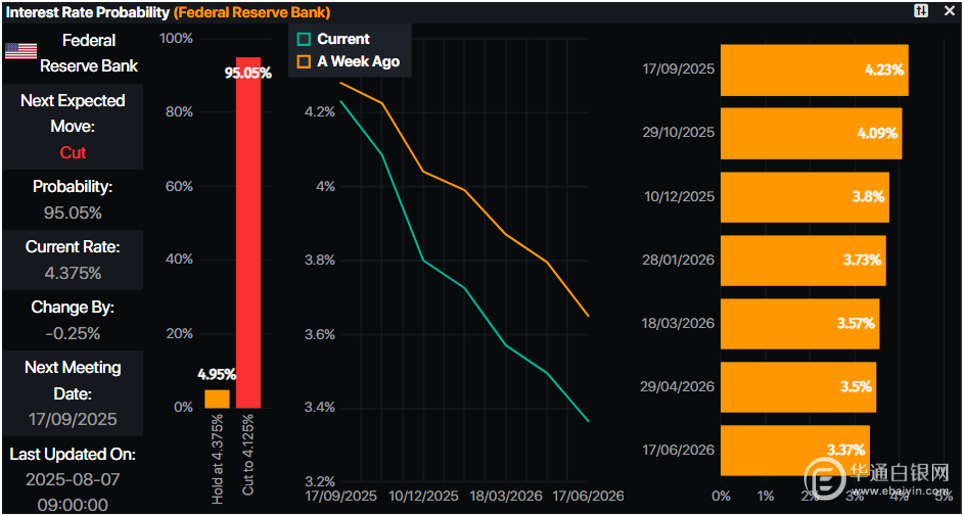Click the Change By -0.25% value

(x=73, y=333)
